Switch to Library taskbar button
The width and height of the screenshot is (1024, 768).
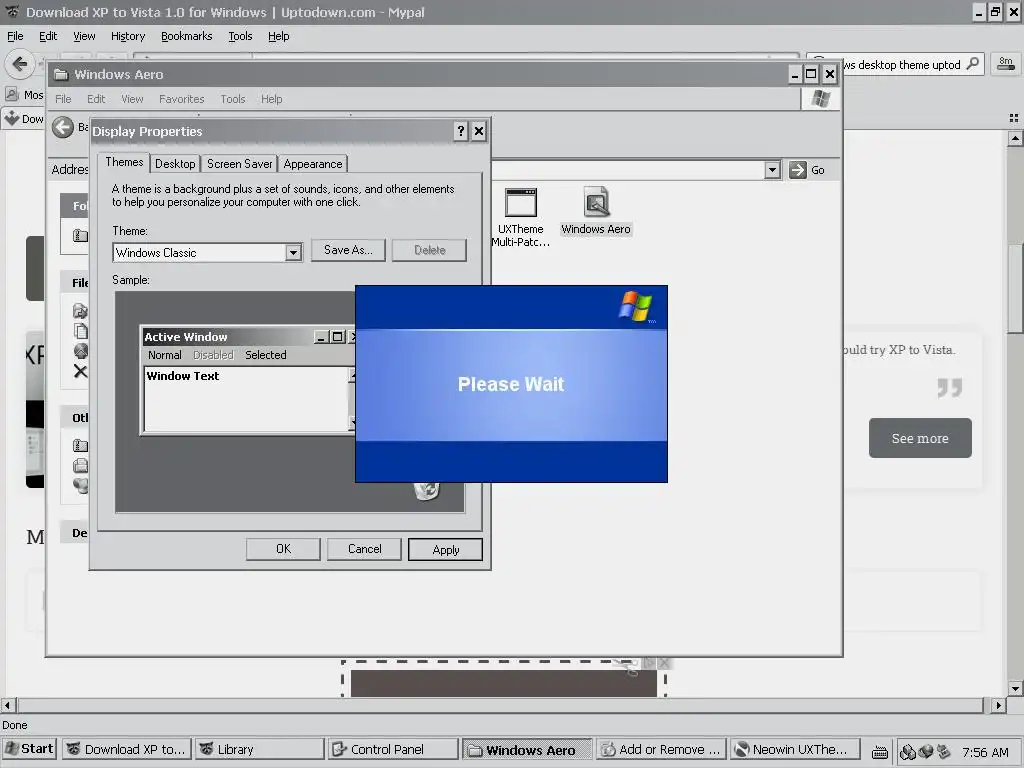[x=260, y=750]
